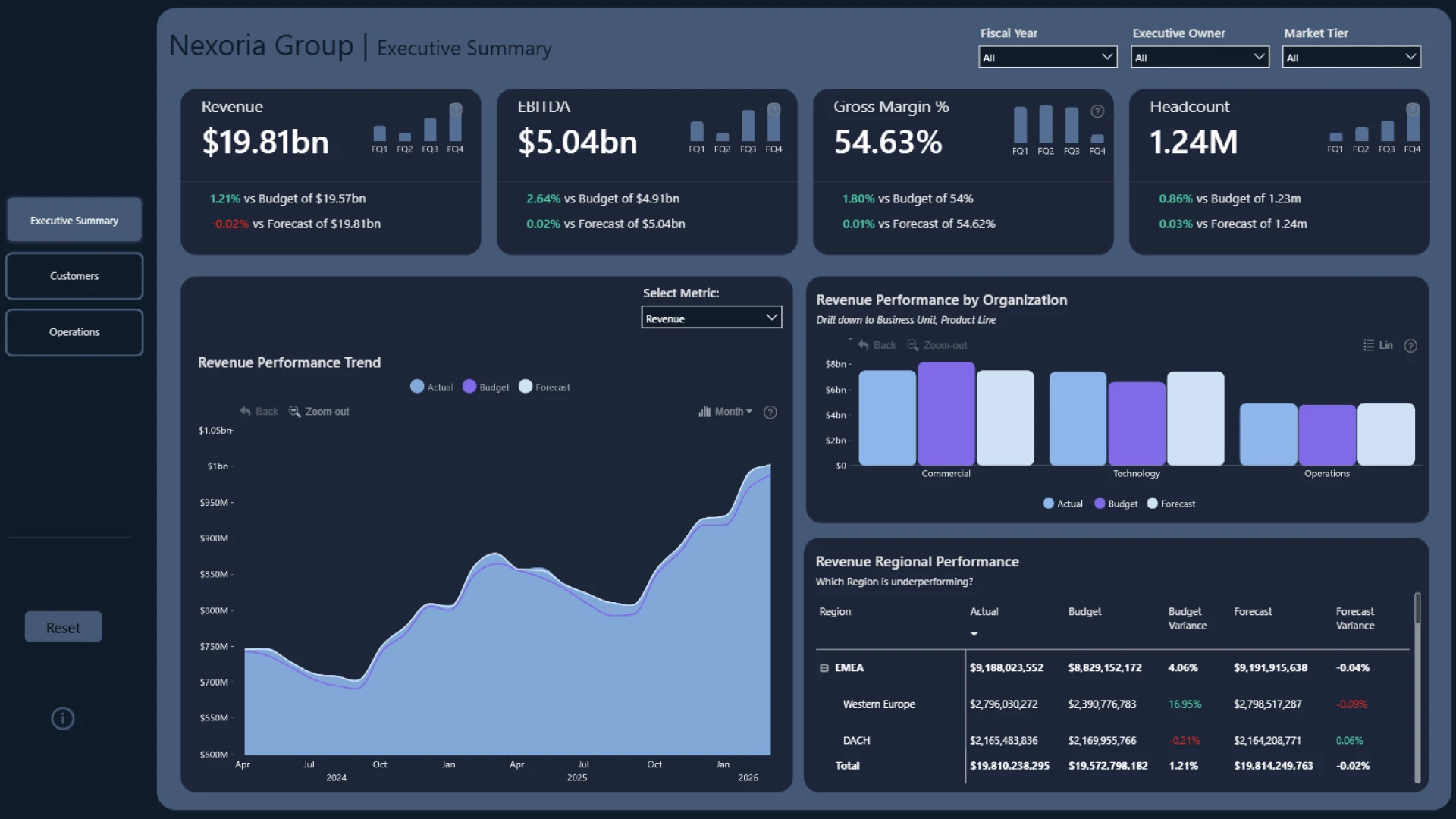Open the Fiscal Year dropdown
1456x819 pixels.
(1047, 58)
